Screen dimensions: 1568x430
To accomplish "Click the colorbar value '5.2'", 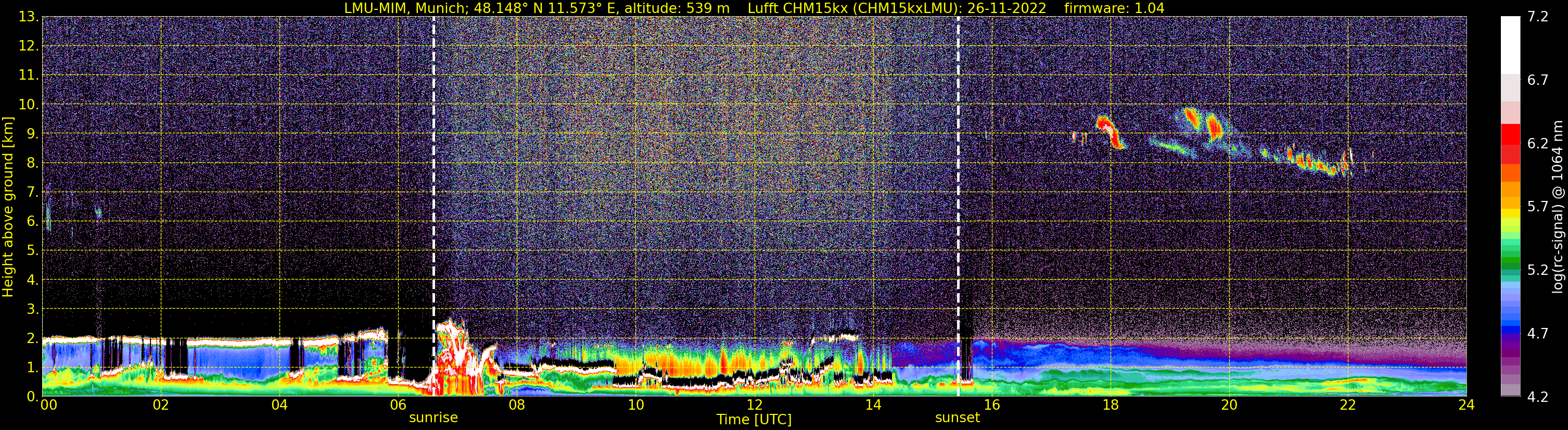I will 1538,270.
